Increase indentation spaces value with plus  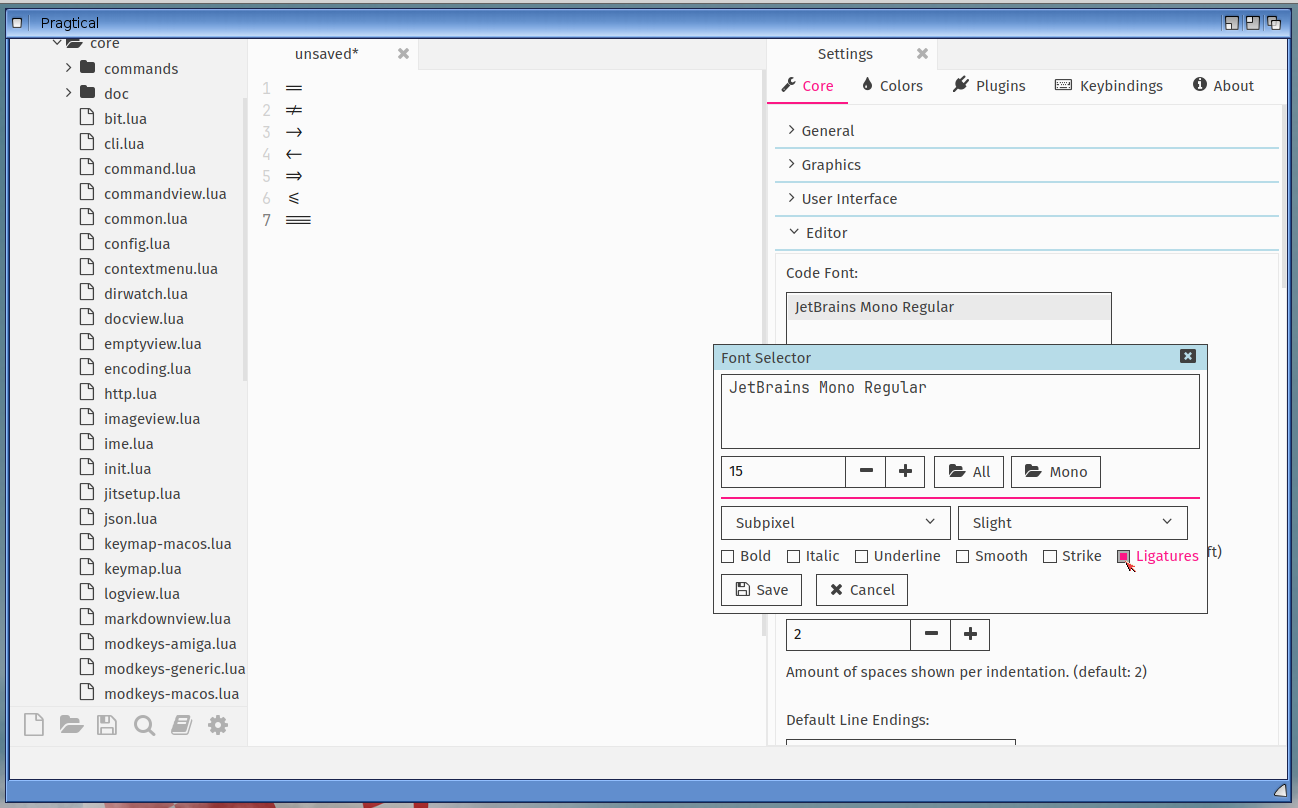(970, 635)
